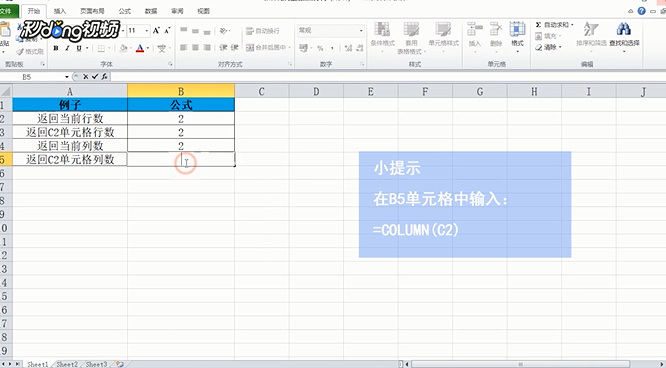This screenshot has width=666, height=368.
Task: Toggle bold formatting in the font group
Action: coord(56,48)
